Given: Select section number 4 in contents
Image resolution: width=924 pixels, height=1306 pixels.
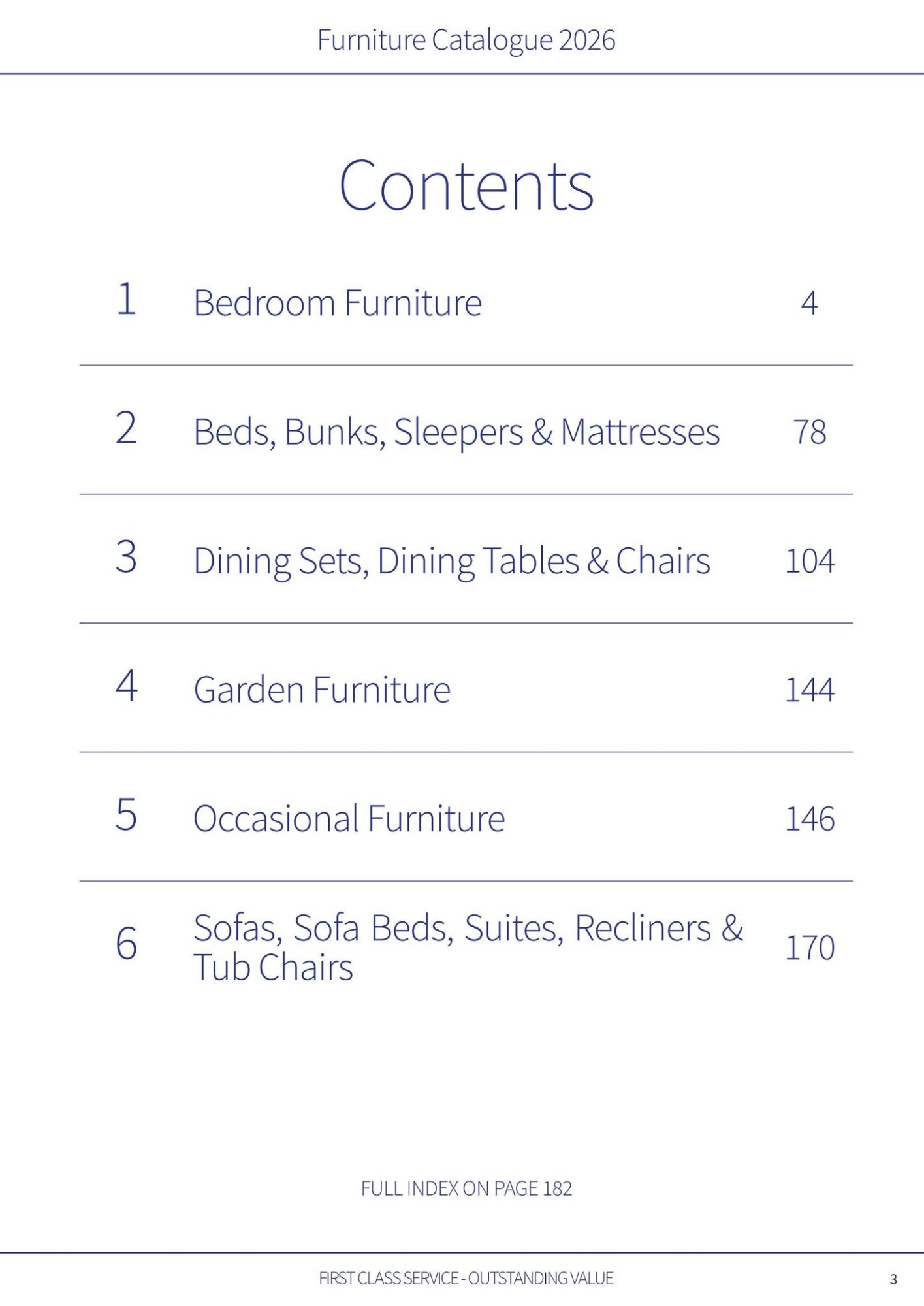Looking at the screenshot, I should [x=127, y=686].
